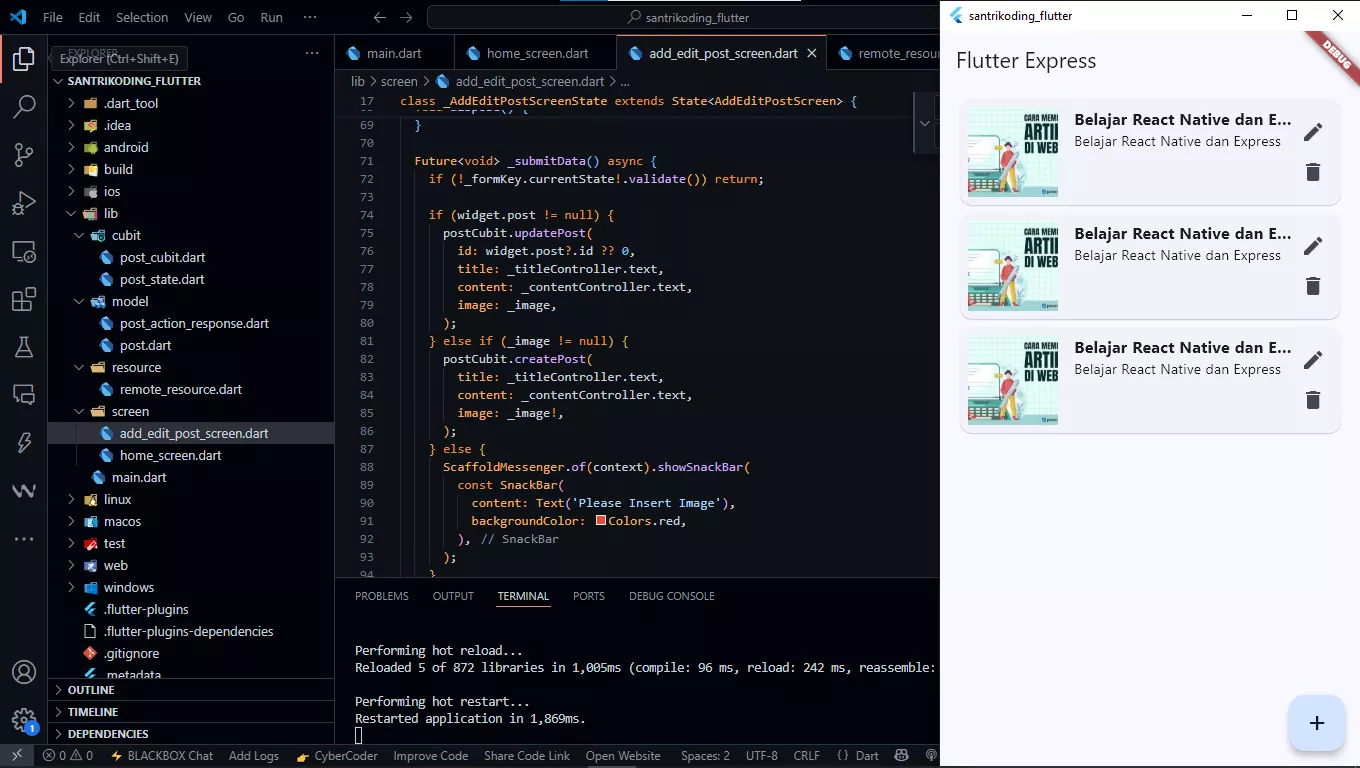This screenshot has height=768, width=1360.
Task: Open the Search view in activity bar
Action: click(24, 106)
